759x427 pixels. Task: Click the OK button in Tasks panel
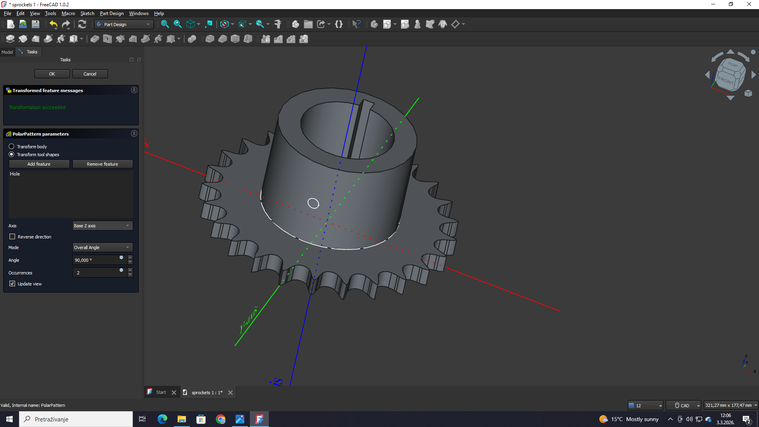pyautogui.click(x=52, y=74)
